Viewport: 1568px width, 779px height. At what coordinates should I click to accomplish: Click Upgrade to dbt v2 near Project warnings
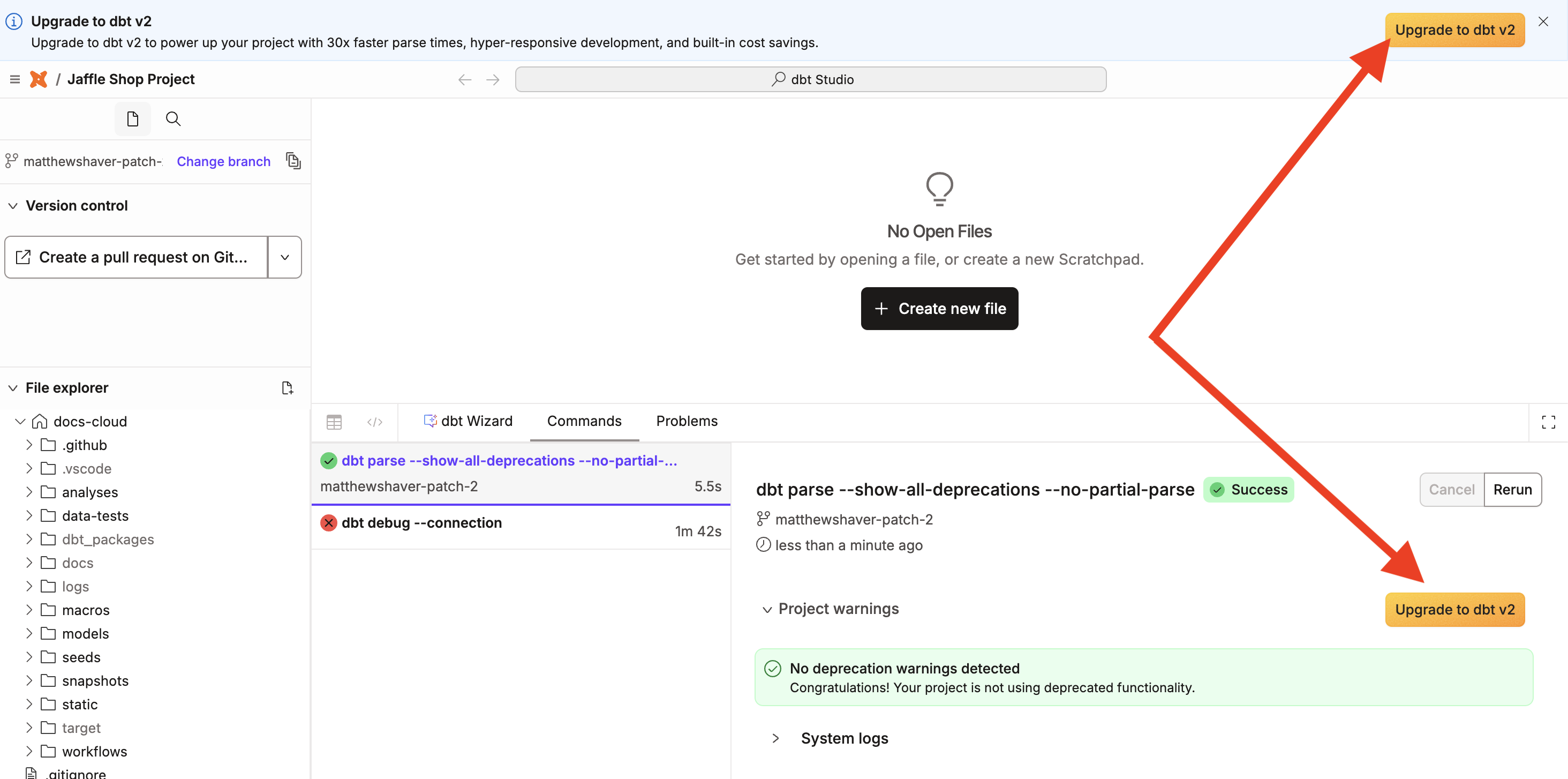(1455, 610)
